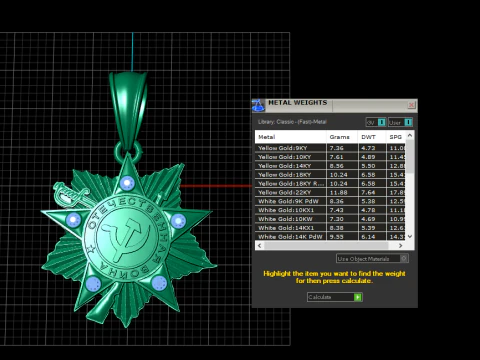Viewport: 480px width, 360px height.
Task: Sort by the Grams column header
Action: [342, 137]
